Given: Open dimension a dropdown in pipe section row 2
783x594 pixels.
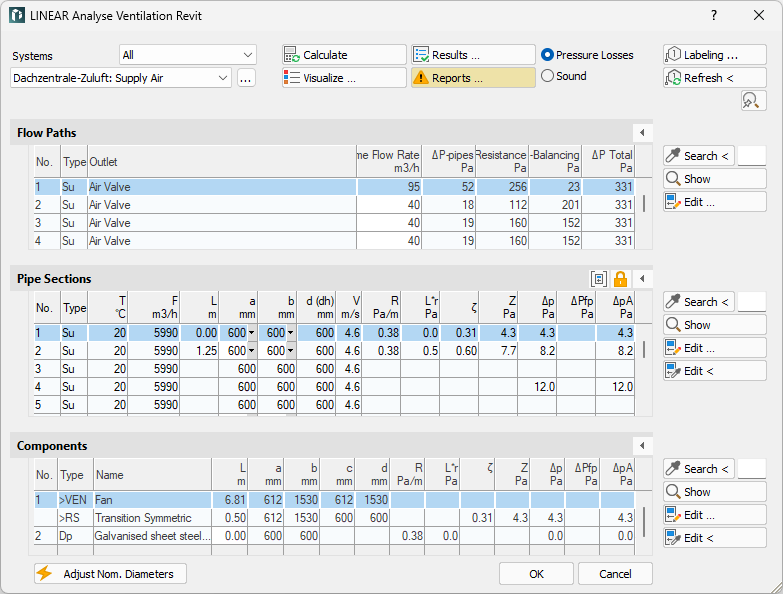Looking at the screenshot, I should pos(252,350).
